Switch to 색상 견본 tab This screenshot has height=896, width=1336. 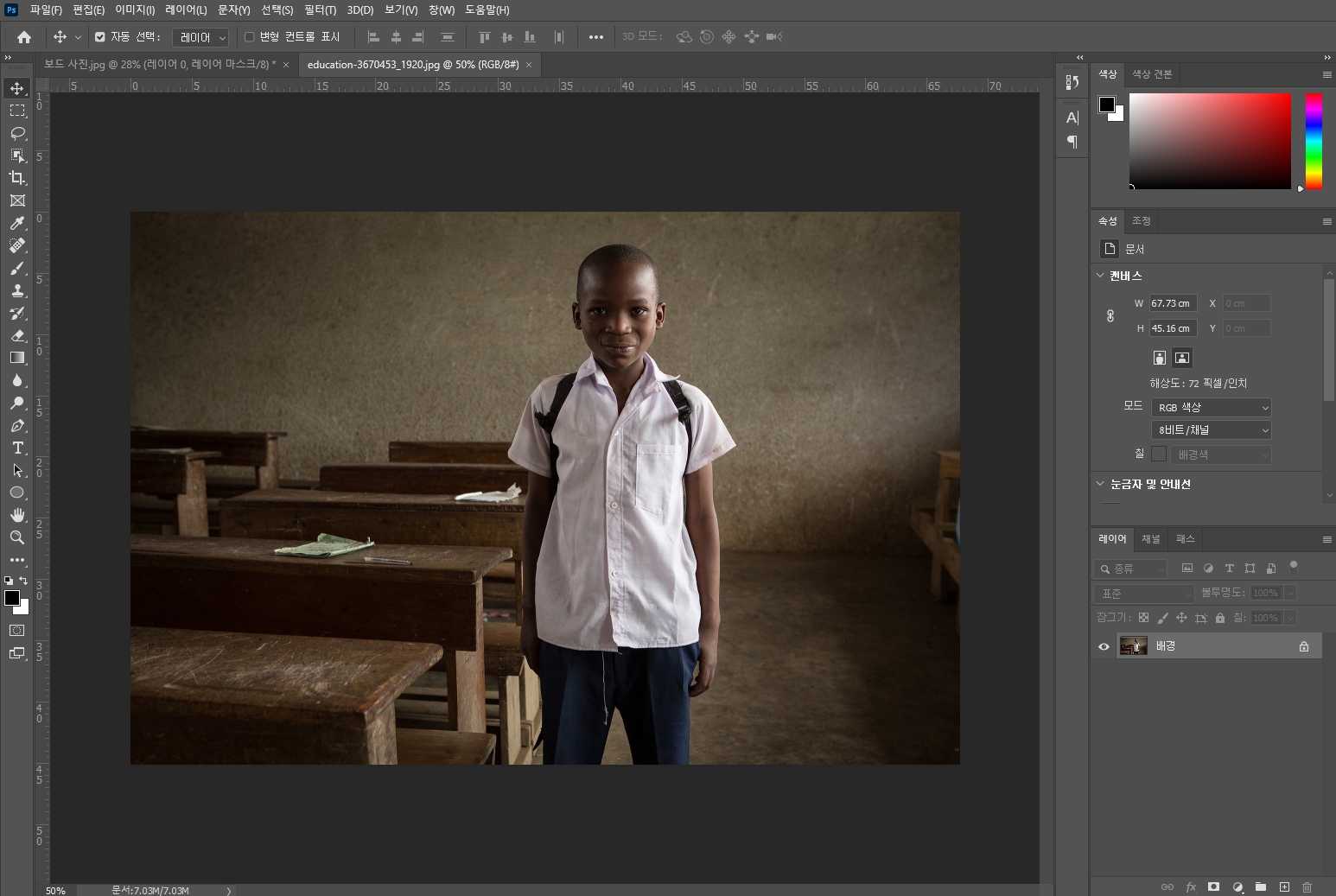point(1152,74)
